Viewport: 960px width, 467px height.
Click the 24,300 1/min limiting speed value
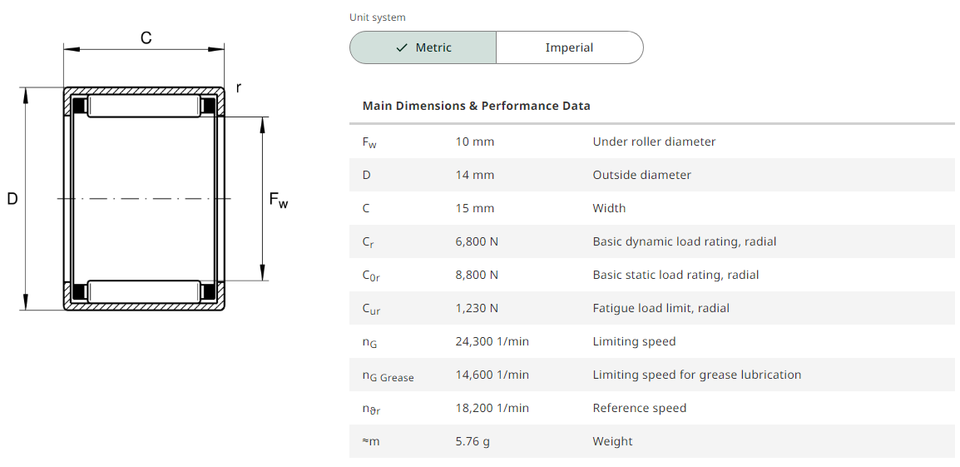[x=492, y=342]
